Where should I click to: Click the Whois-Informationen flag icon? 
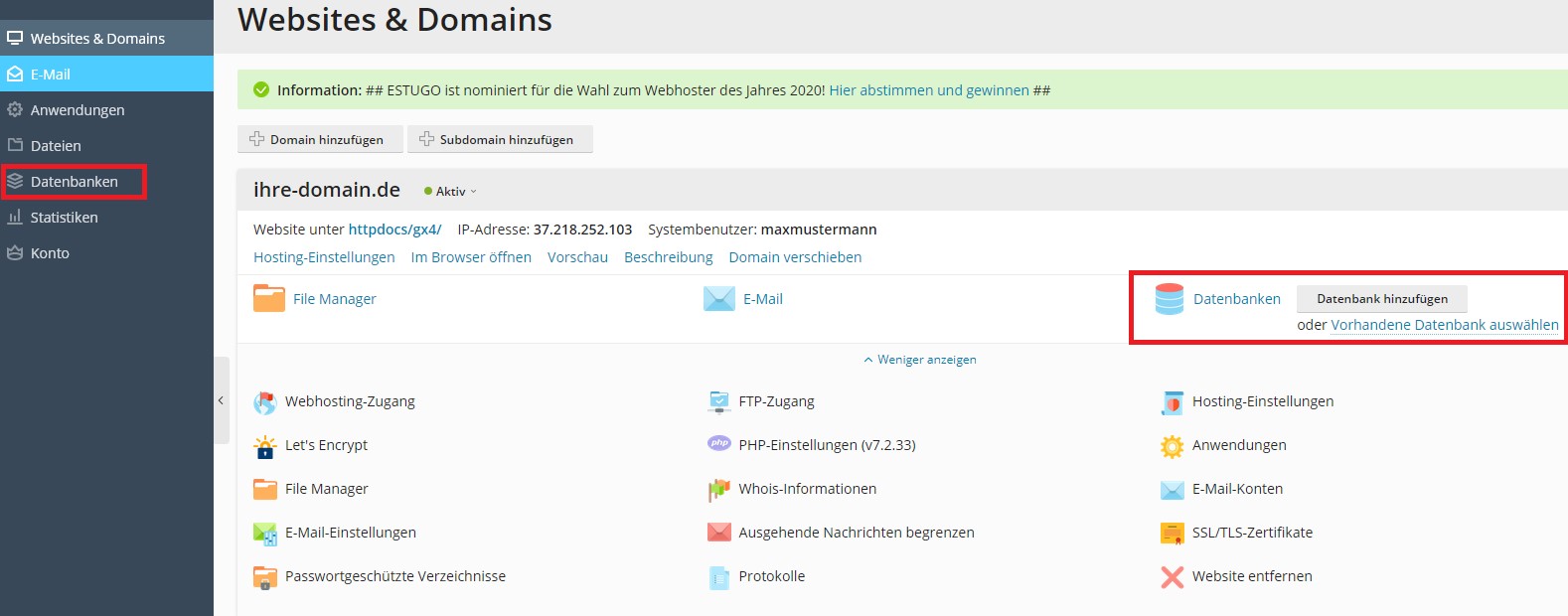point(718,490)
